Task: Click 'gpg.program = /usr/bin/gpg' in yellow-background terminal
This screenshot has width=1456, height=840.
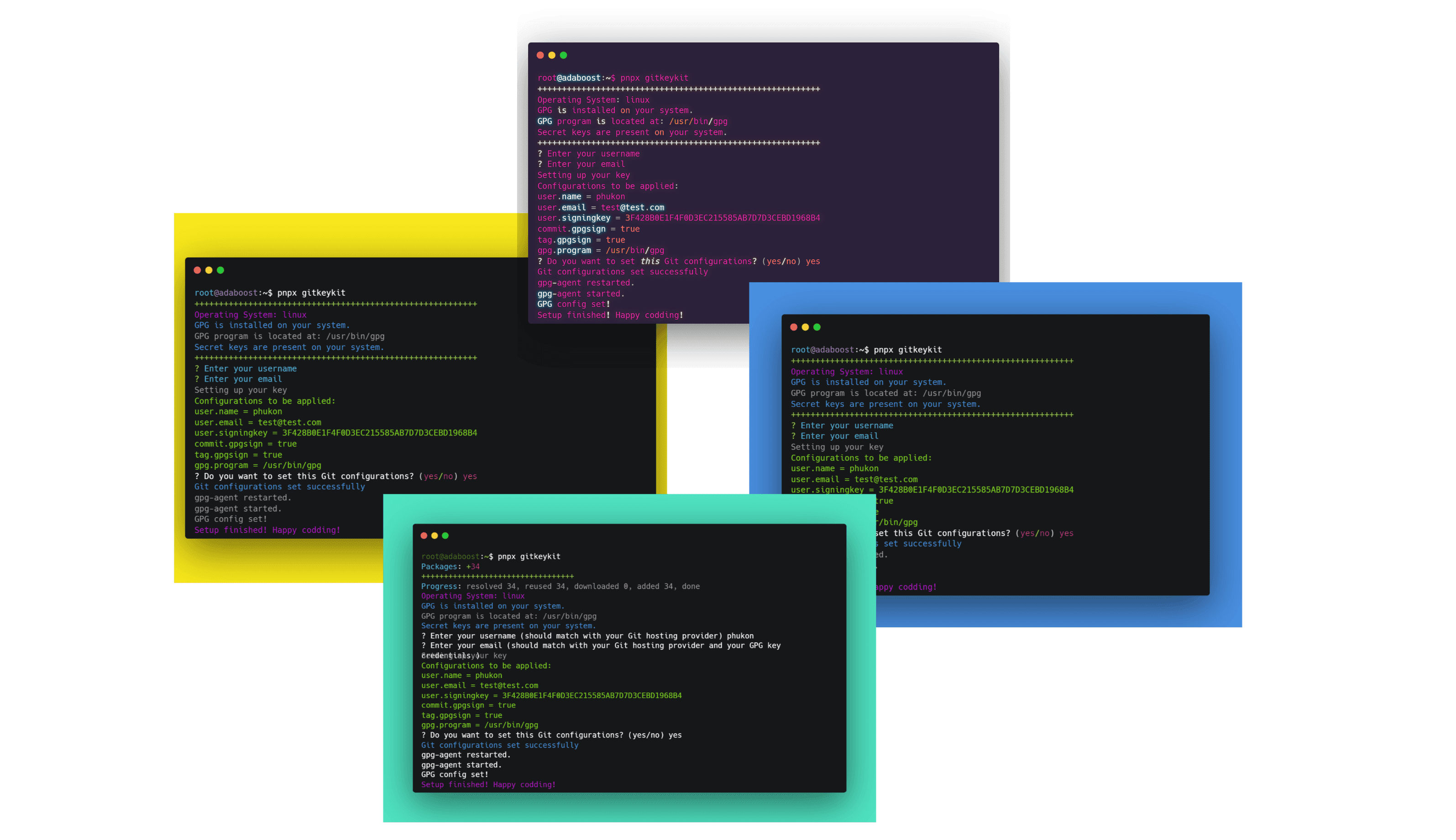Action: pyautogui.click(x=258, y=465)
